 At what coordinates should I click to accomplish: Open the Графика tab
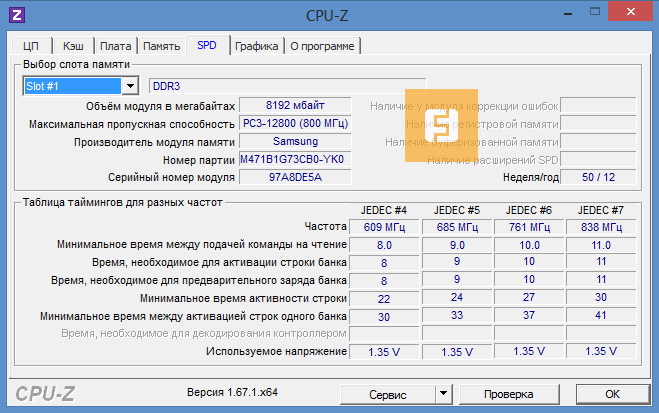click(257, 45)
